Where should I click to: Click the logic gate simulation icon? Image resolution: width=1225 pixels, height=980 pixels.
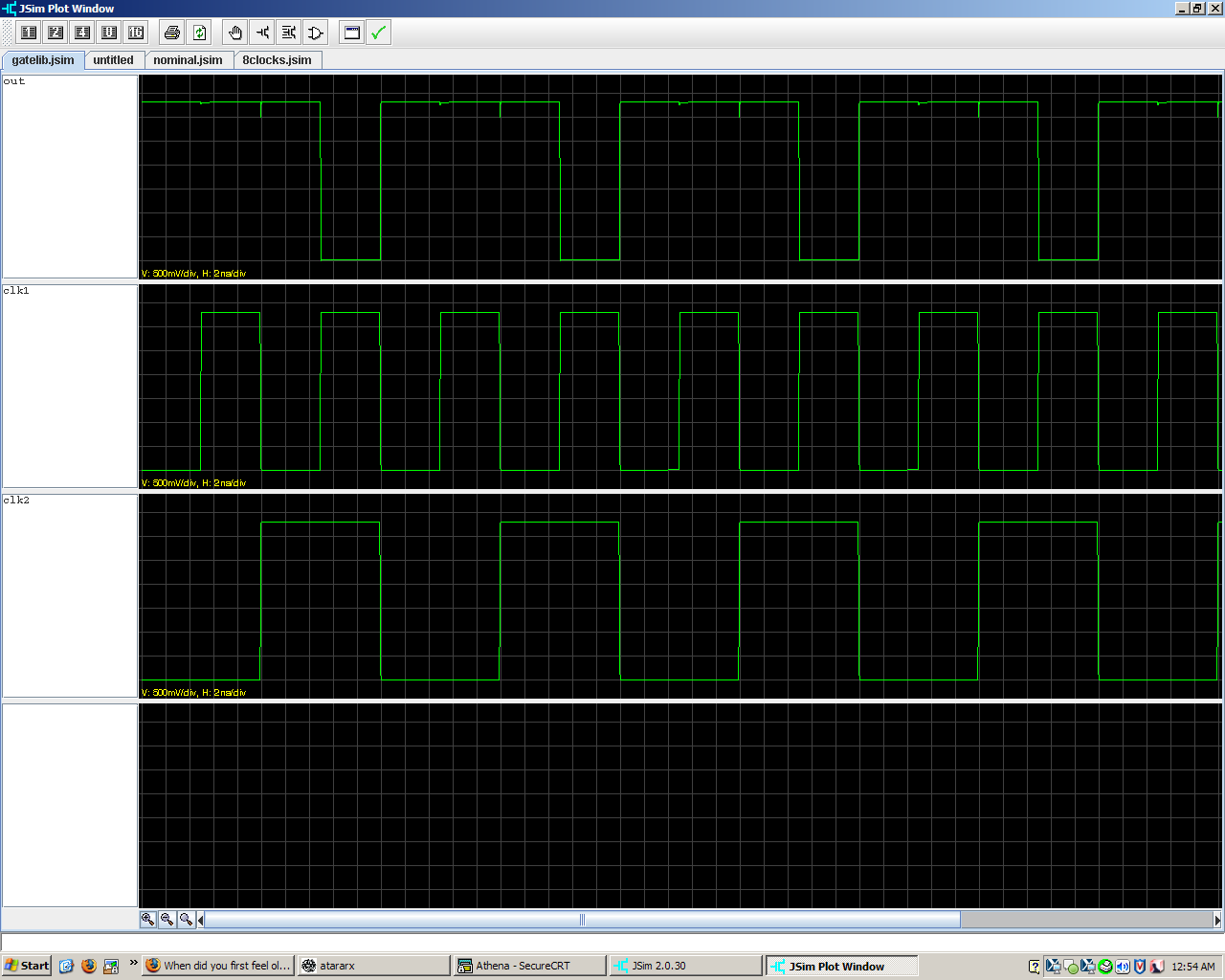tap(316, 33)
